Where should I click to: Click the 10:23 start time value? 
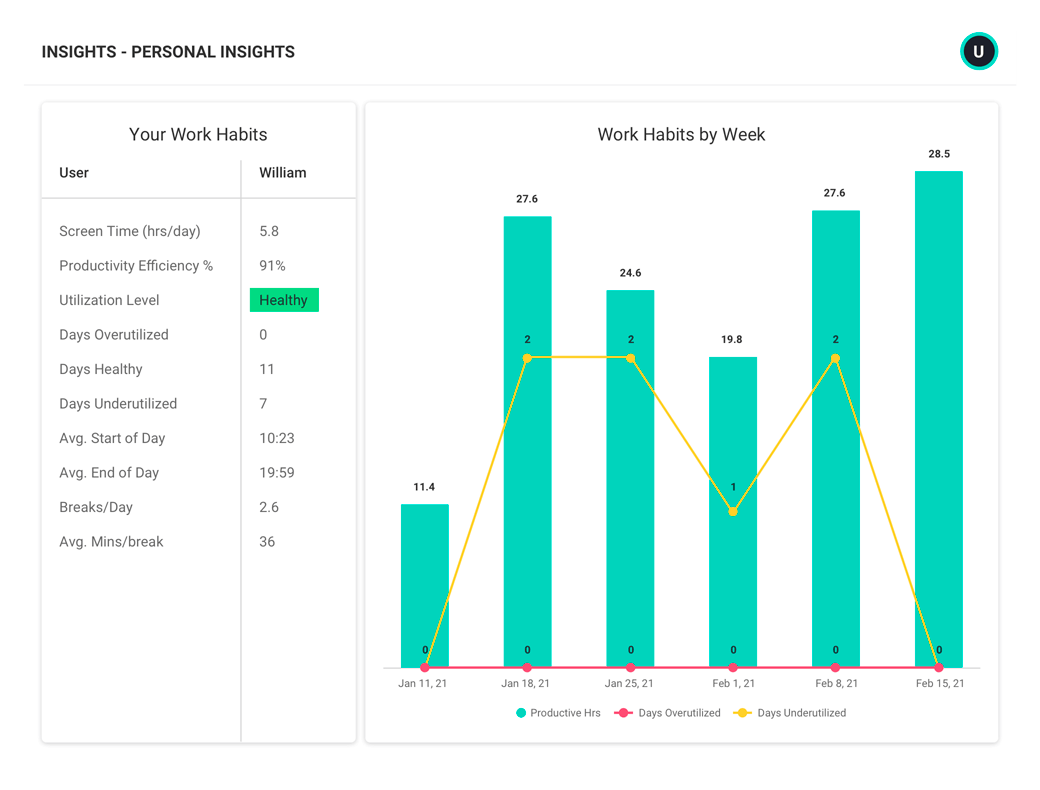277,438
